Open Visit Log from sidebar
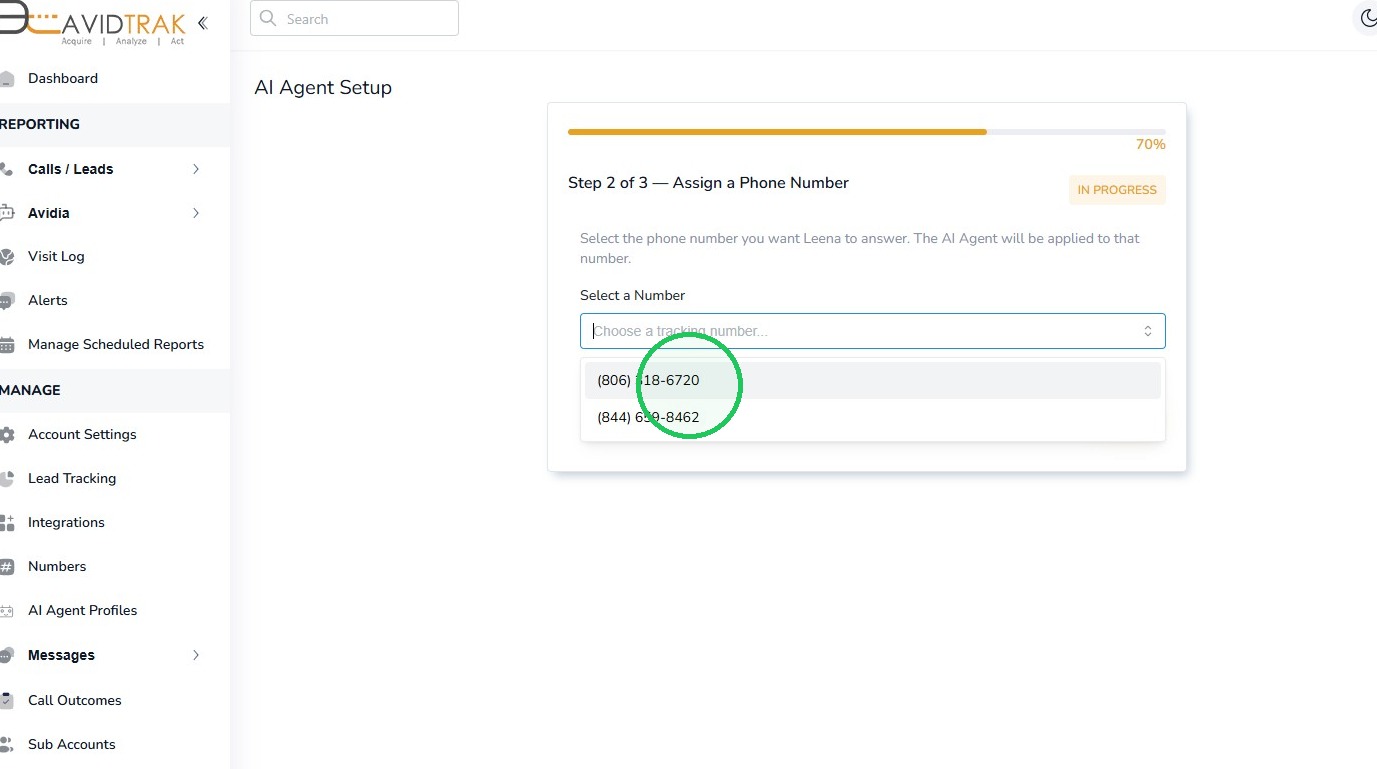1377x769 pixels. [x=56, y=256]
